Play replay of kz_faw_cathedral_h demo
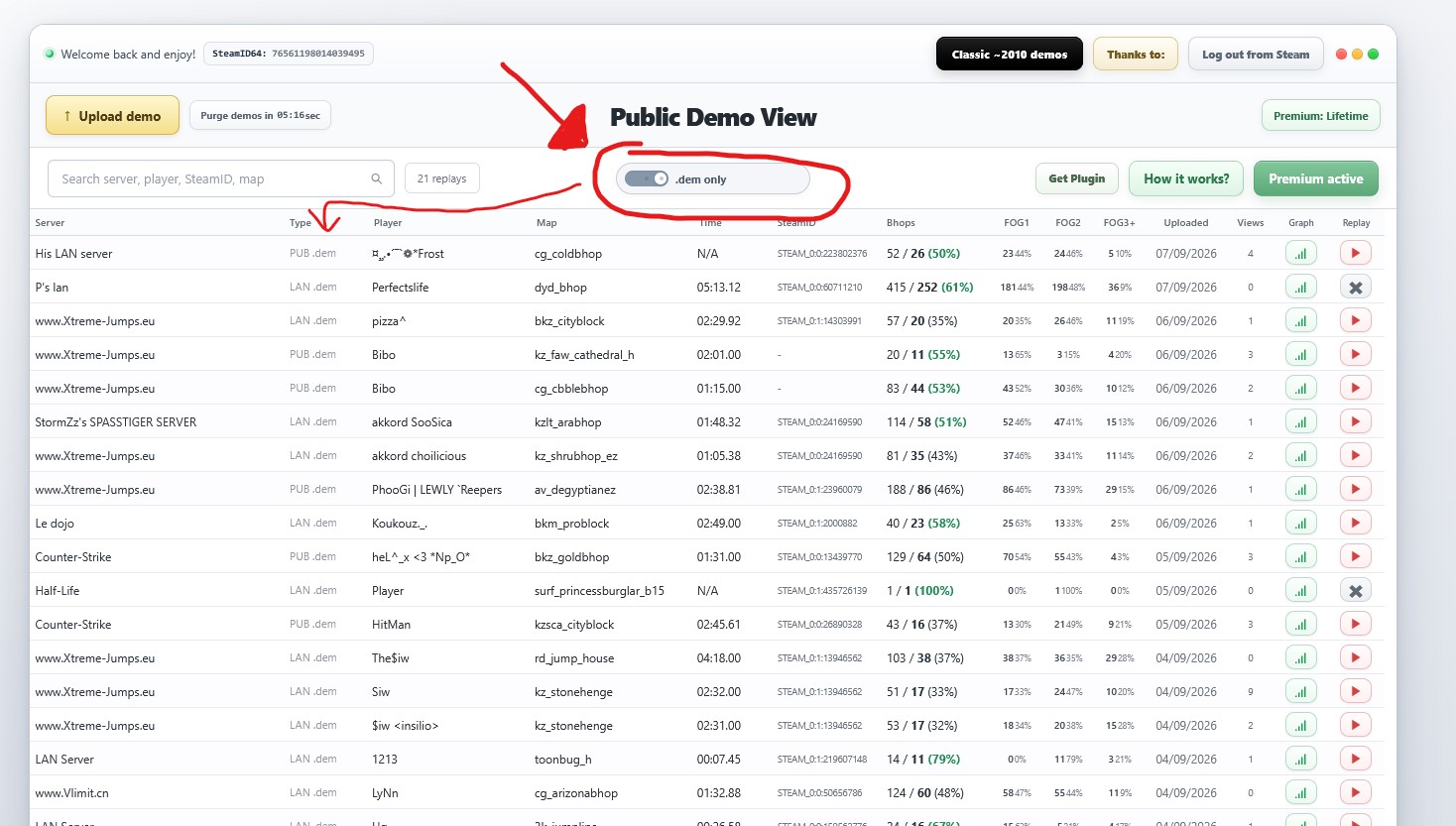 point(1355,355)
